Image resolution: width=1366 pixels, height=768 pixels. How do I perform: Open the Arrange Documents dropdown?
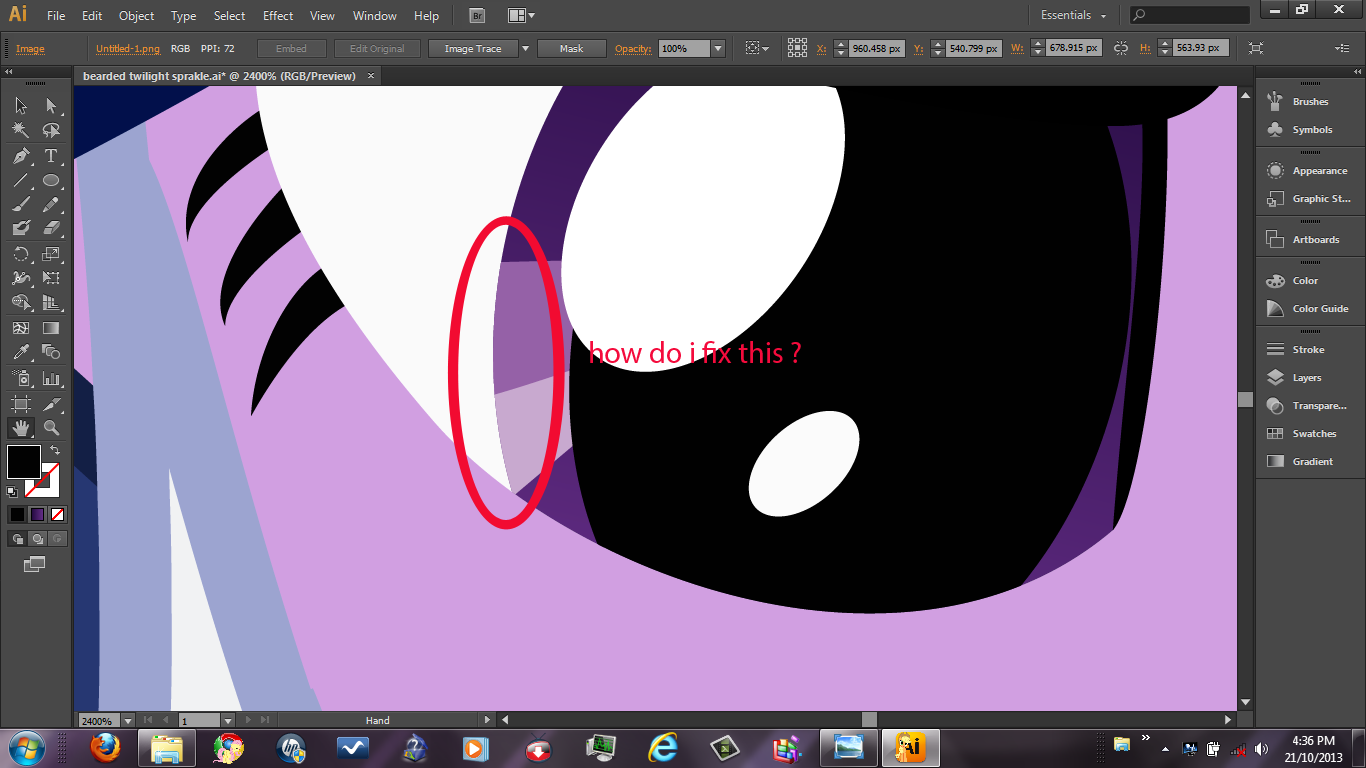521,16
